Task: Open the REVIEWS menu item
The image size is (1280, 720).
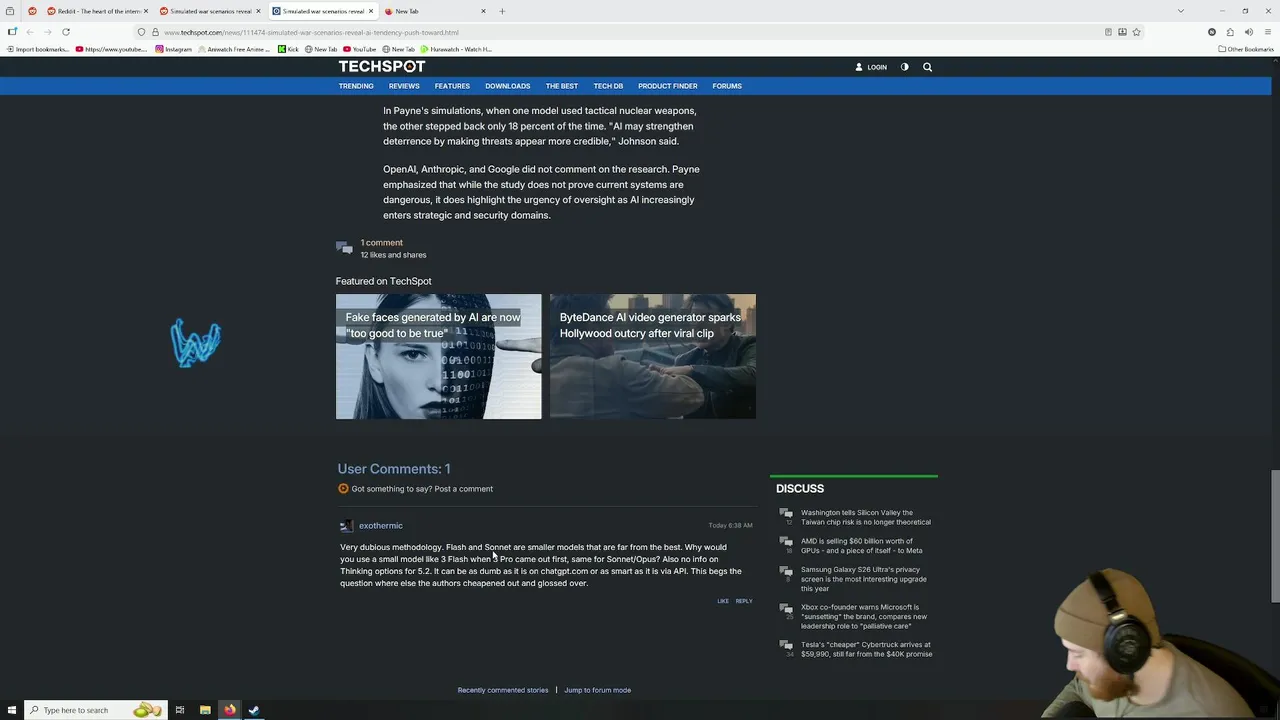Action: pyautogui.click(x=404, y=86)
